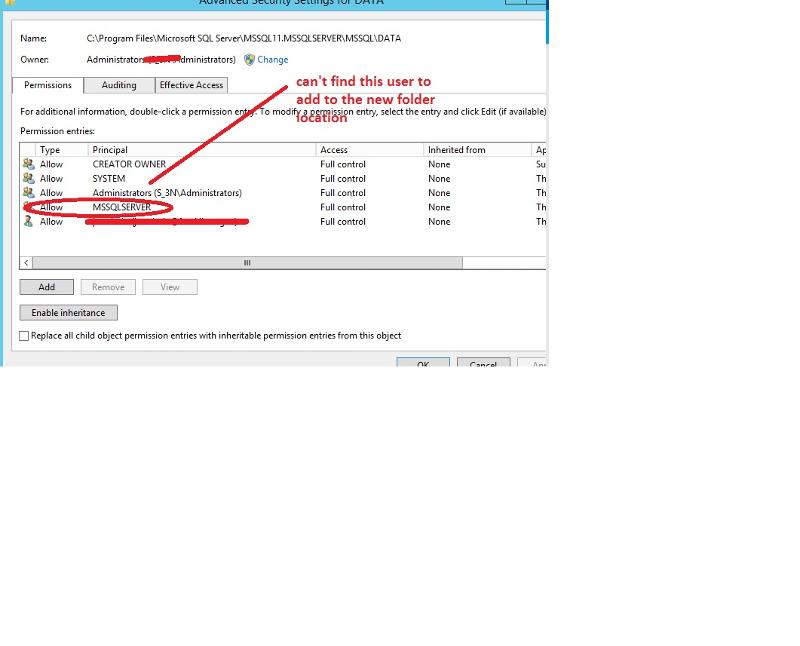Click the horizontal scrollbar left arrow
This screenshot has height=646, width=800.
coord(26,263)
